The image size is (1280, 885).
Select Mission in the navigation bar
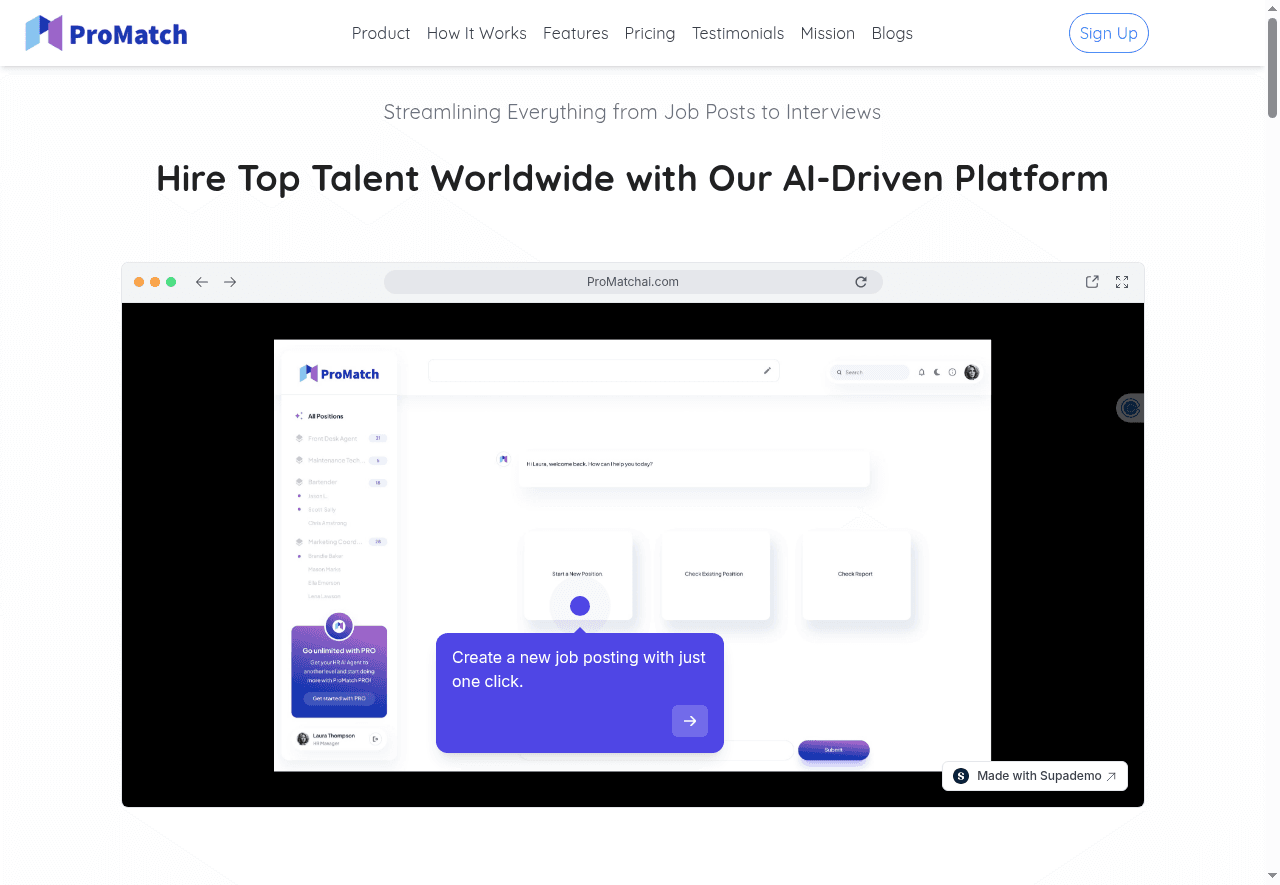(827, 33)
